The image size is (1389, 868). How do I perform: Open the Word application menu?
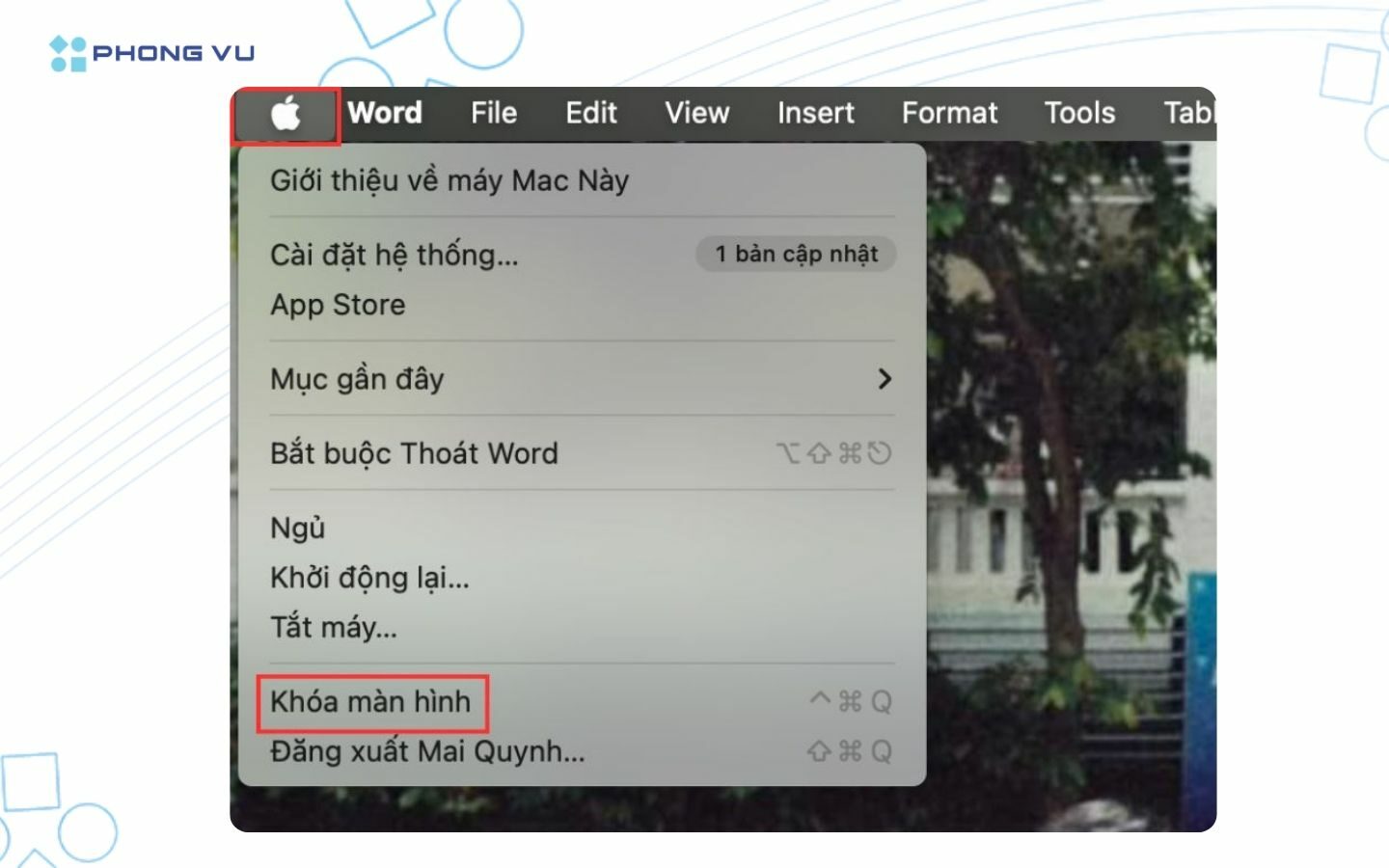[x=385, y=113]
